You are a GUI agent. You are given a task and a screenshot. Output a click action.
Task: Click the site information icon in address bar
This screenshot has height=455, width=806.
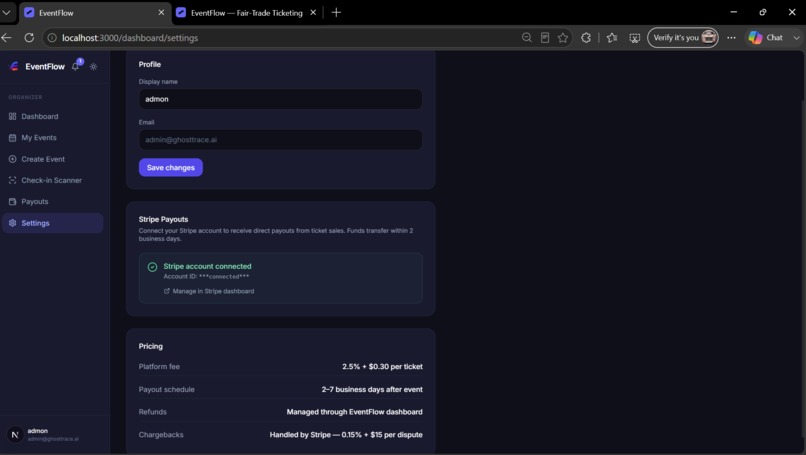[x=52, y=38]
